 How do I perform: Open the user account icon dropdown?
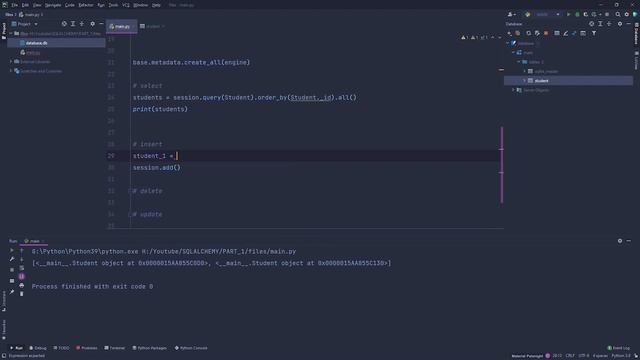[x=511, y=14]
